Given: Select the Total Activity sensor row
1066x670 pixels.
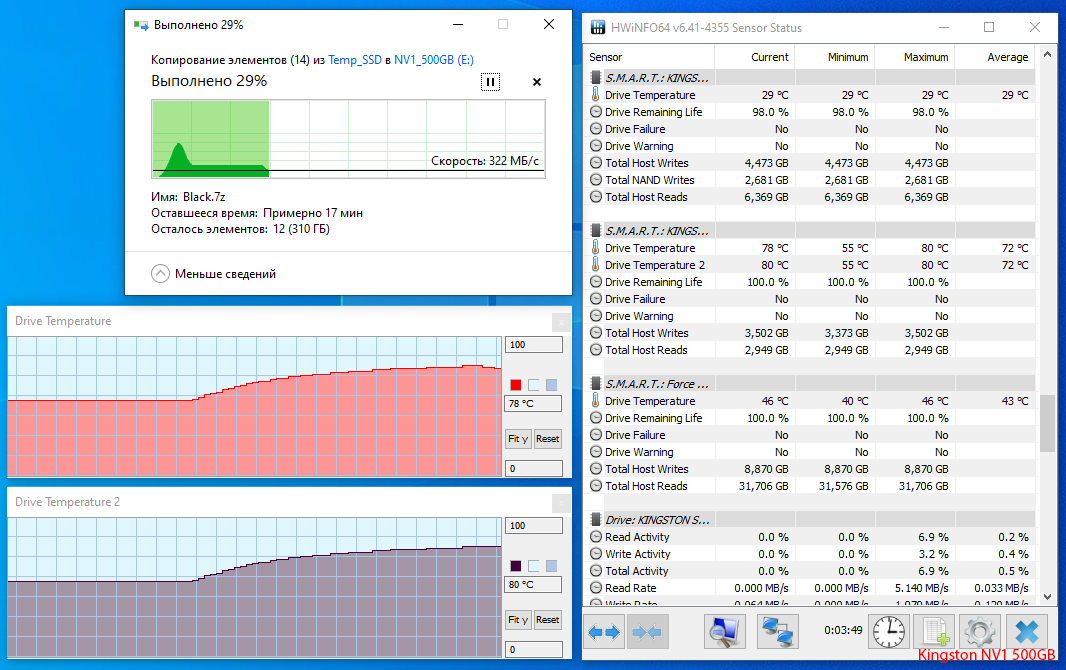Looking at the screenshot, I should 810,571.
